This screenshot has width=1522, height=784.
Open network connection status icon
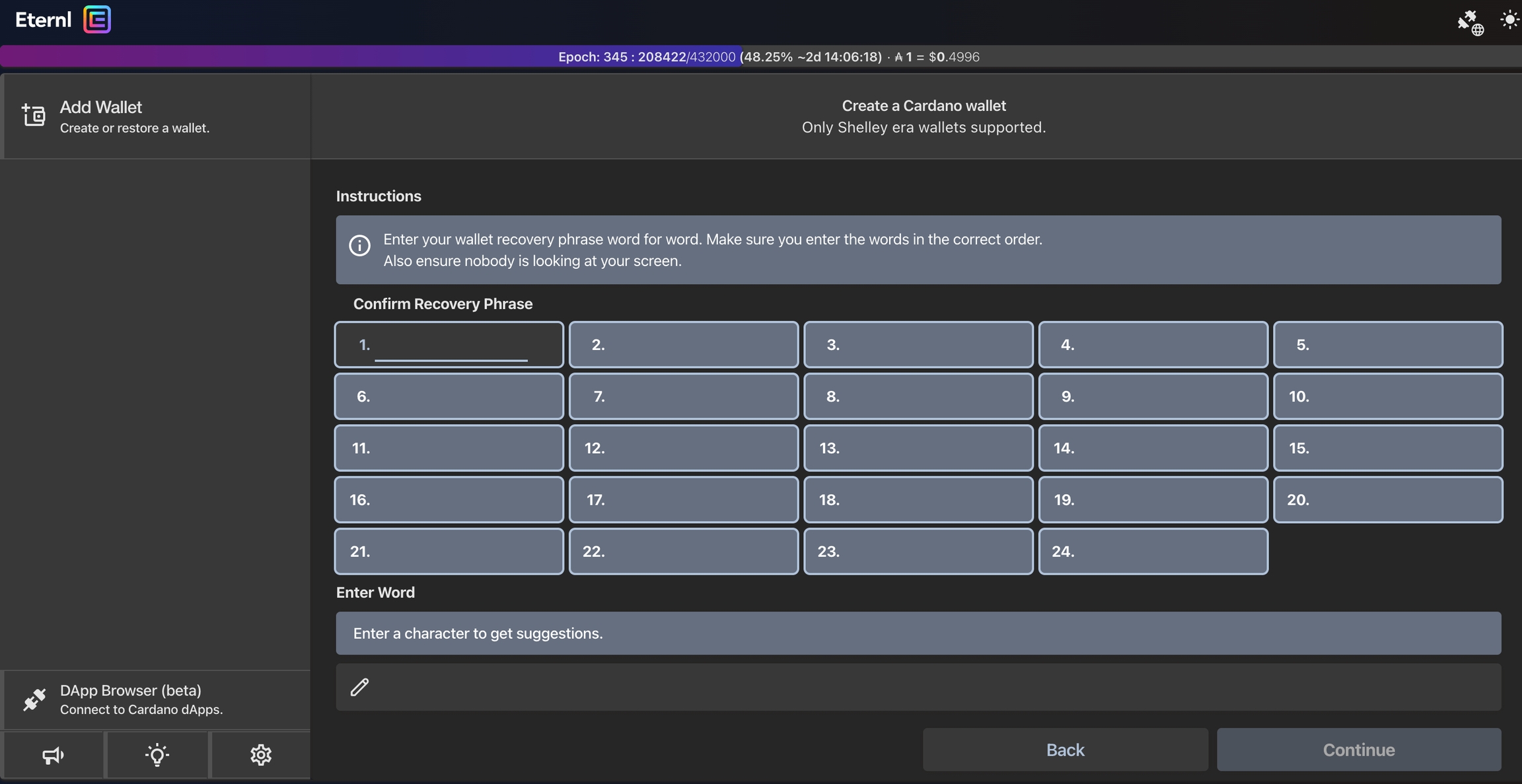[x=1470, y=22]
